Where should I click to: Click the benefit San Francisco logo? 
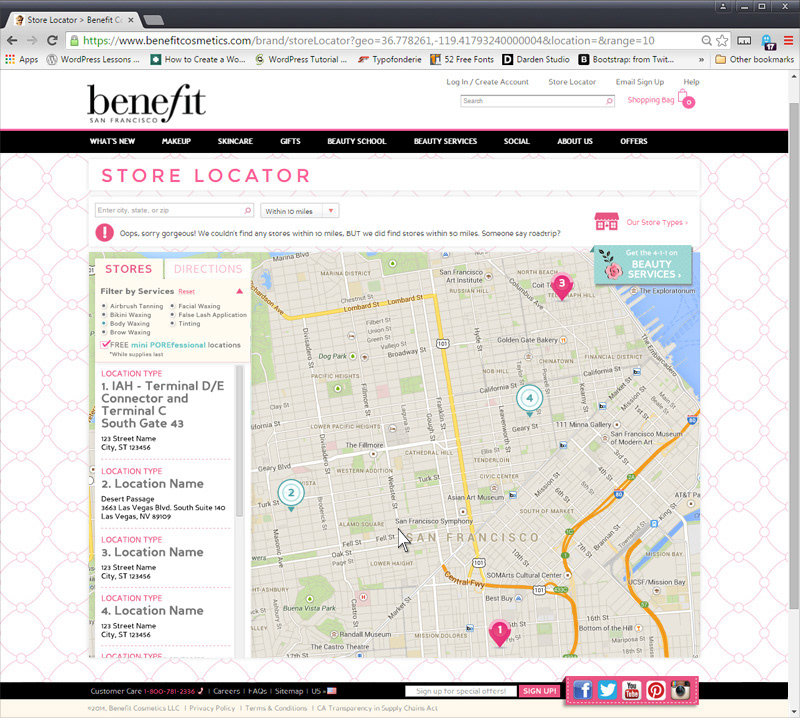[x=146, y=104]
